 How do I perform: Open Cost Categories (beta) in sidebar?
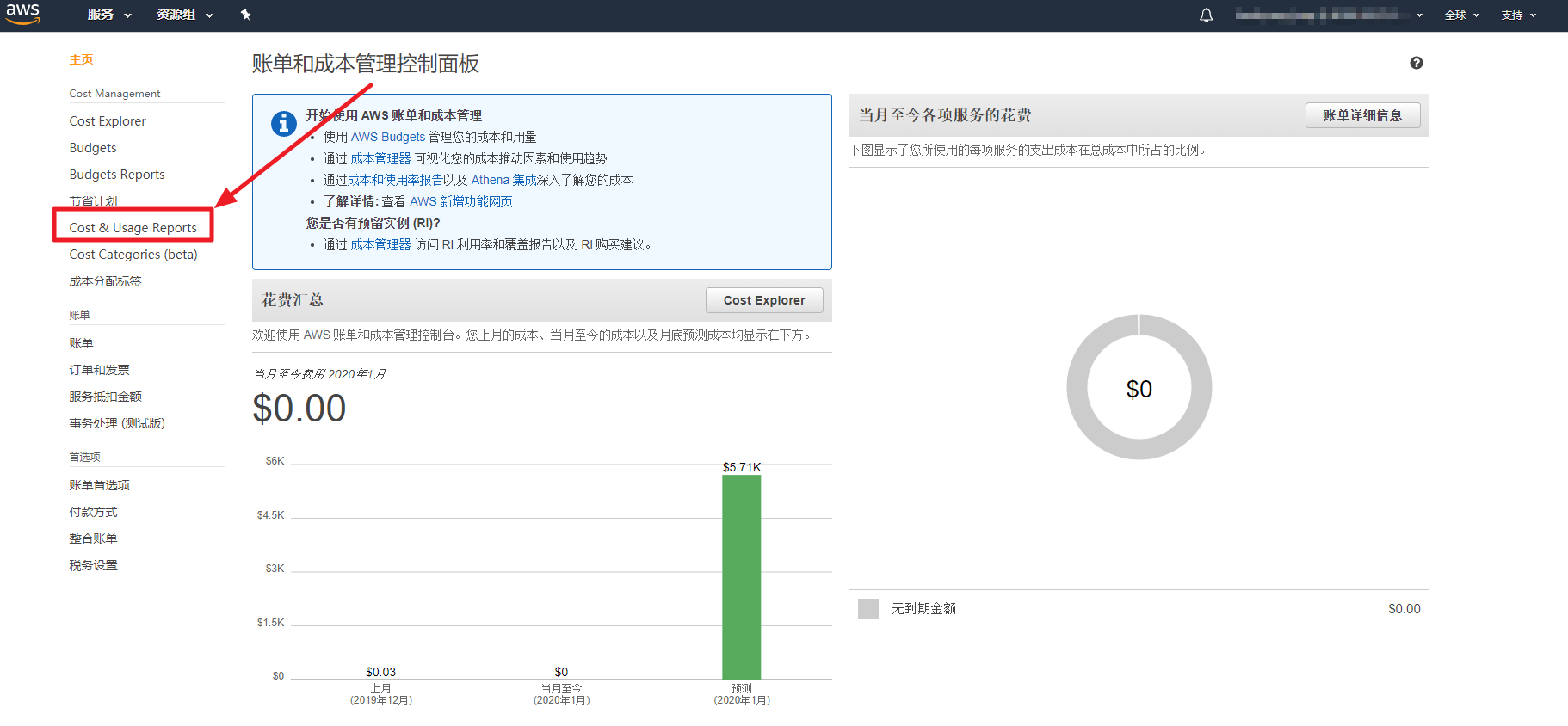tap(133, 255)
